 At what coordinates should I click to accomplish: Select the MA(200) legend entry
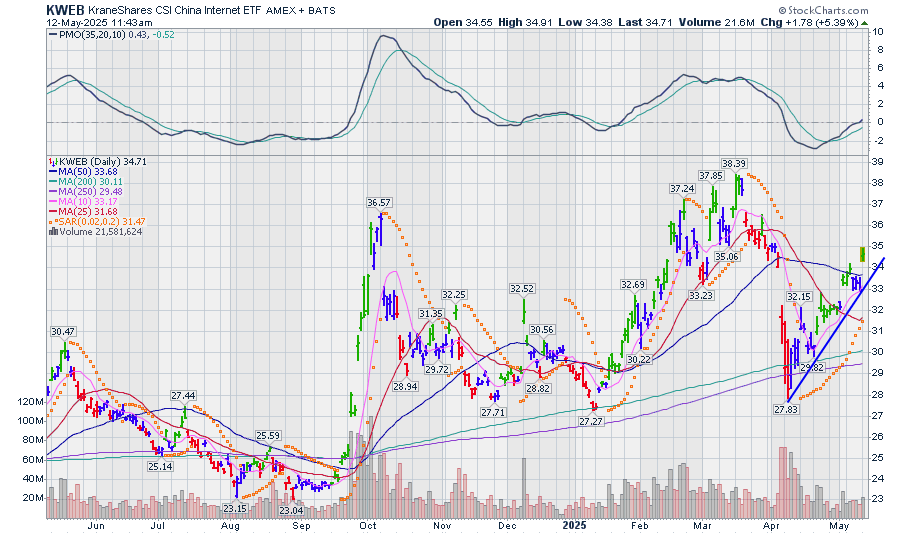[98, 183]
